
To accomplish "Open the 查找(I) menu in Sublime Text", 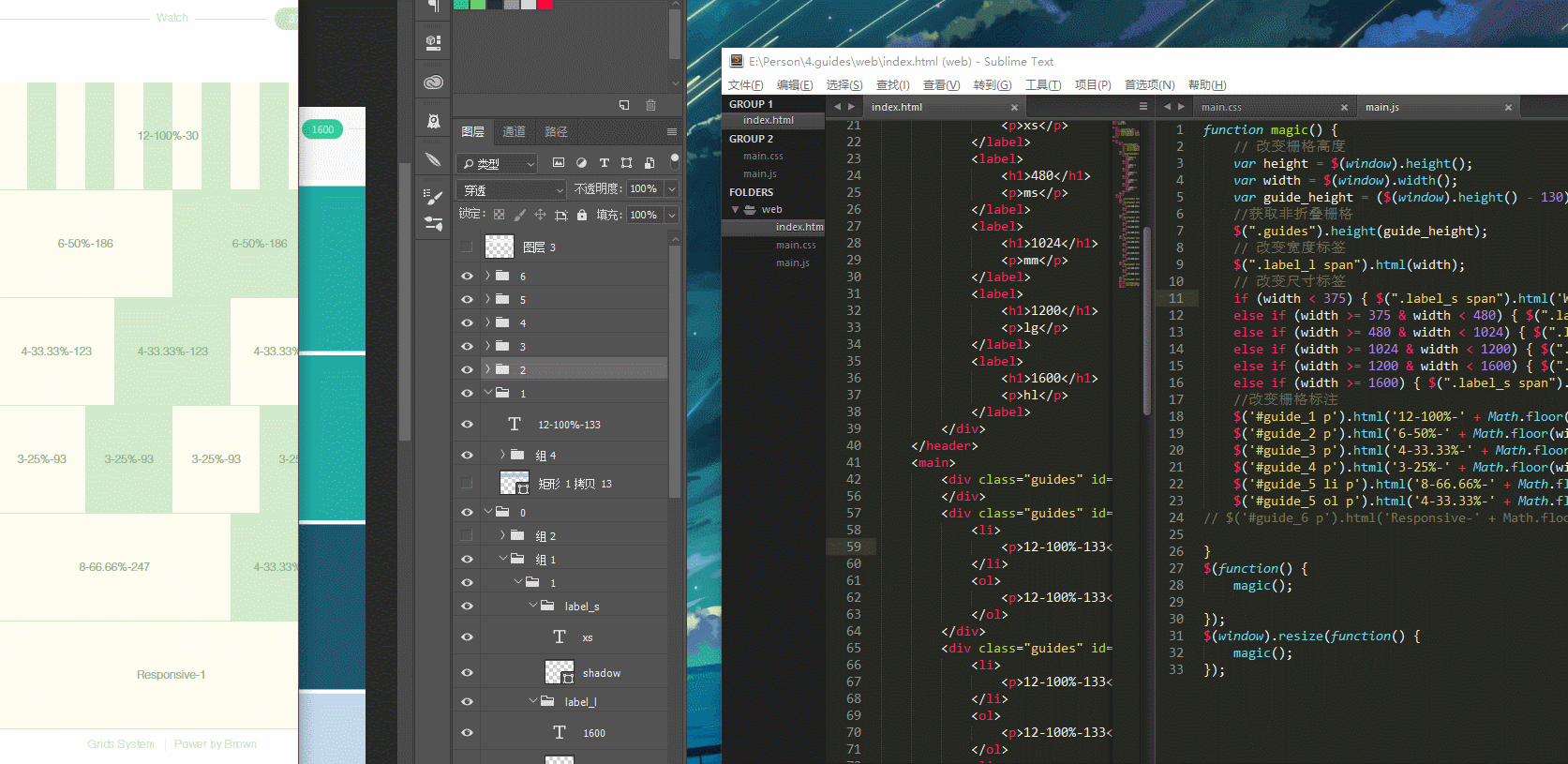I will click(893, 85).
